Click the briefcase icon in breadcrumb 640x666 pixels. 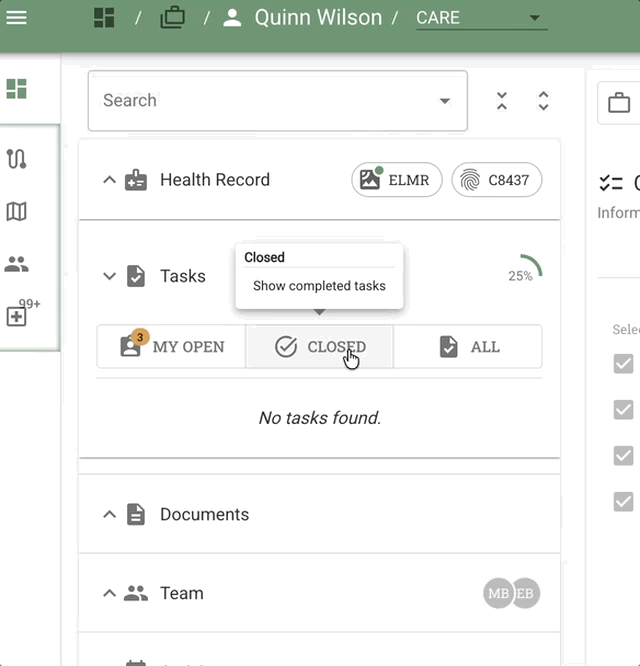[x=172, y=18]
